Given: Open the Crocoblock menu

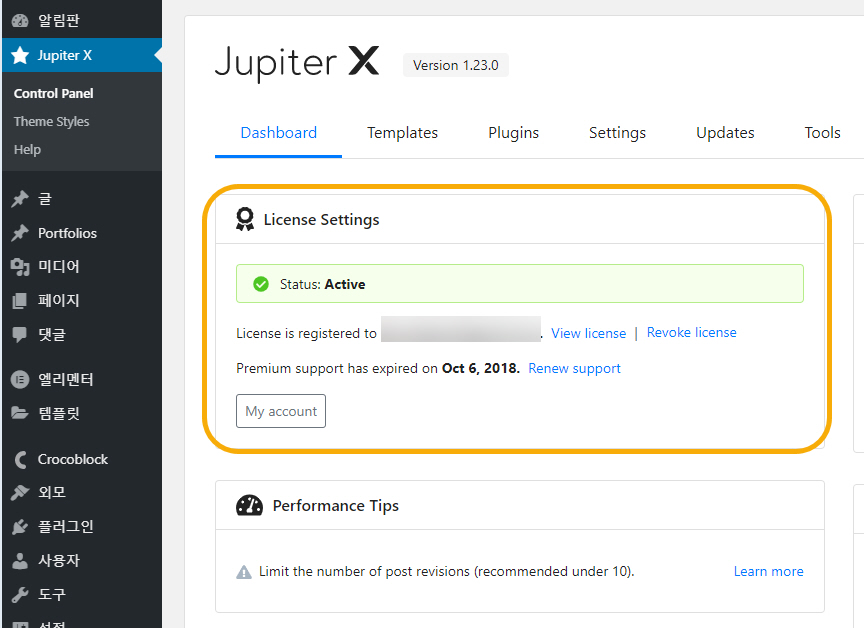Looking at the screenshot, I should (82, 459).
